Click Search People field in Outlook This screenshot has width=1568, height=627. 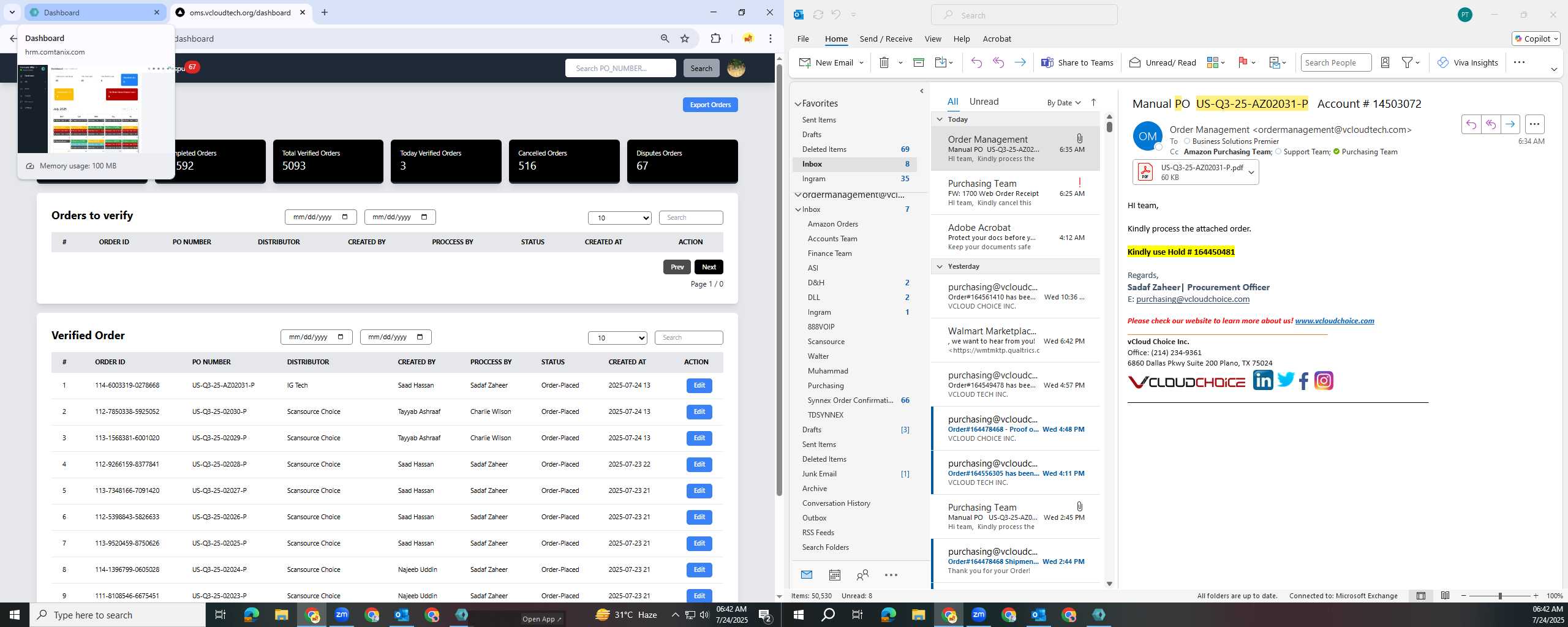coord(1335,62)
